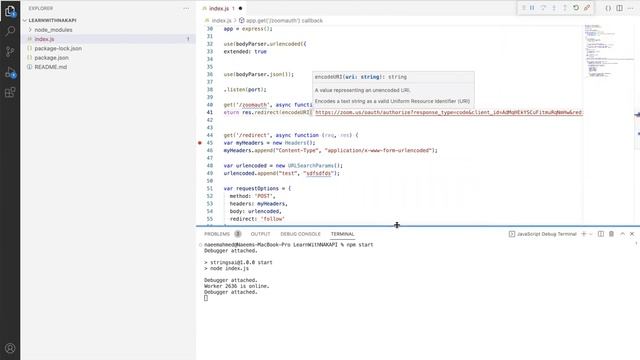Click the unsaved dot on the index.js tab

click(240, 8)
